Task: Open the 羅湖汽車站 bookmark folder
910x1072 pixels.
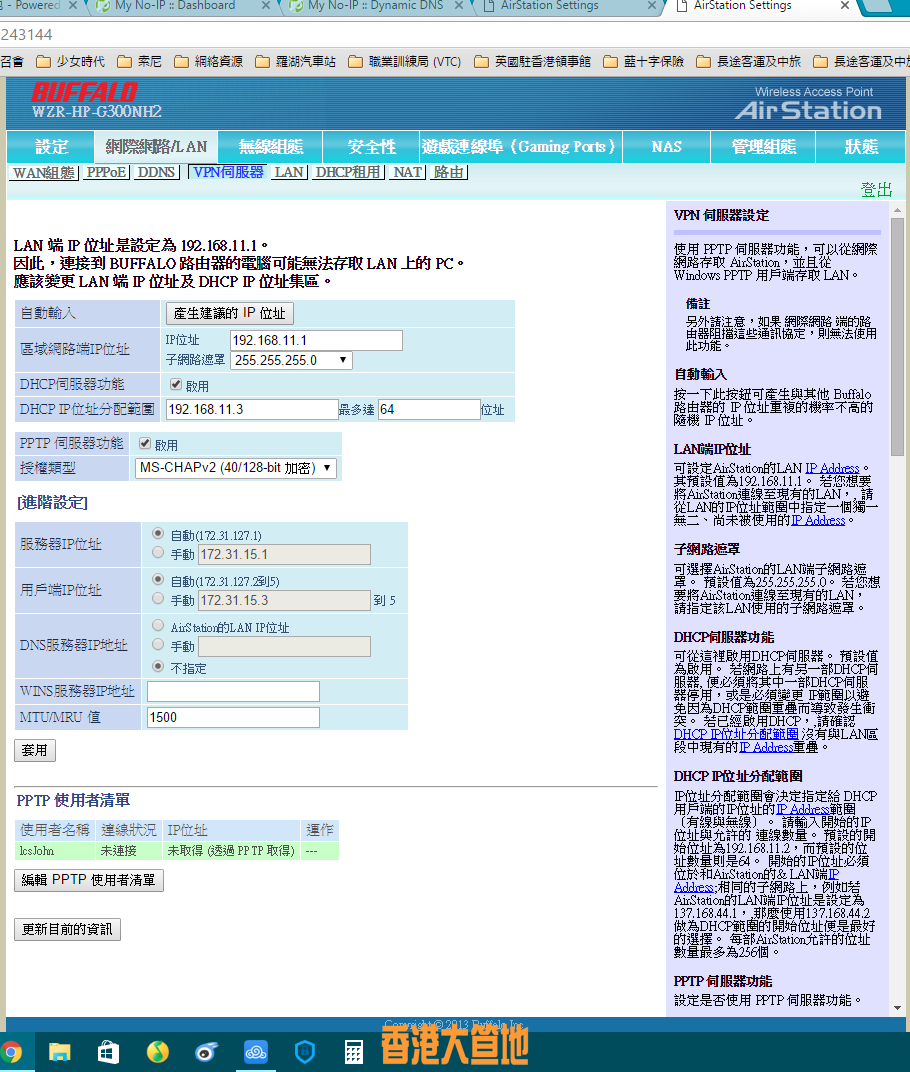Action: [295, 62]
